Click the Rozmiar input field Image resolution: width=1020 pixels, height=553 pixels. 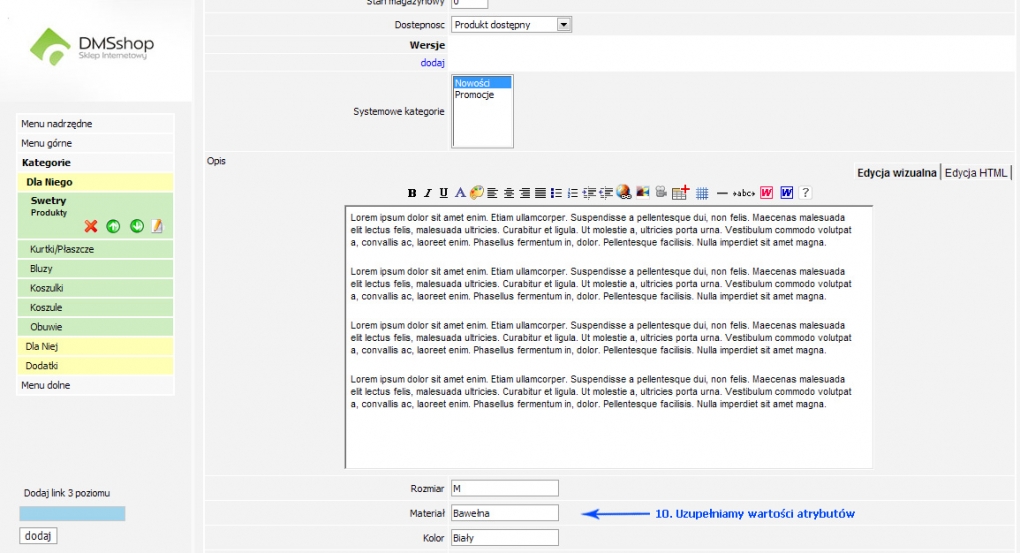[x=505, y=488]
